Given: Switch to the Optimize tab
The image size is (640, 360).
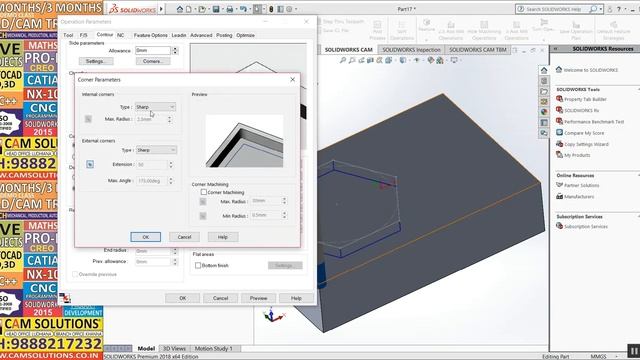Looking at the screenshot, I should click(x=245, y=36).
